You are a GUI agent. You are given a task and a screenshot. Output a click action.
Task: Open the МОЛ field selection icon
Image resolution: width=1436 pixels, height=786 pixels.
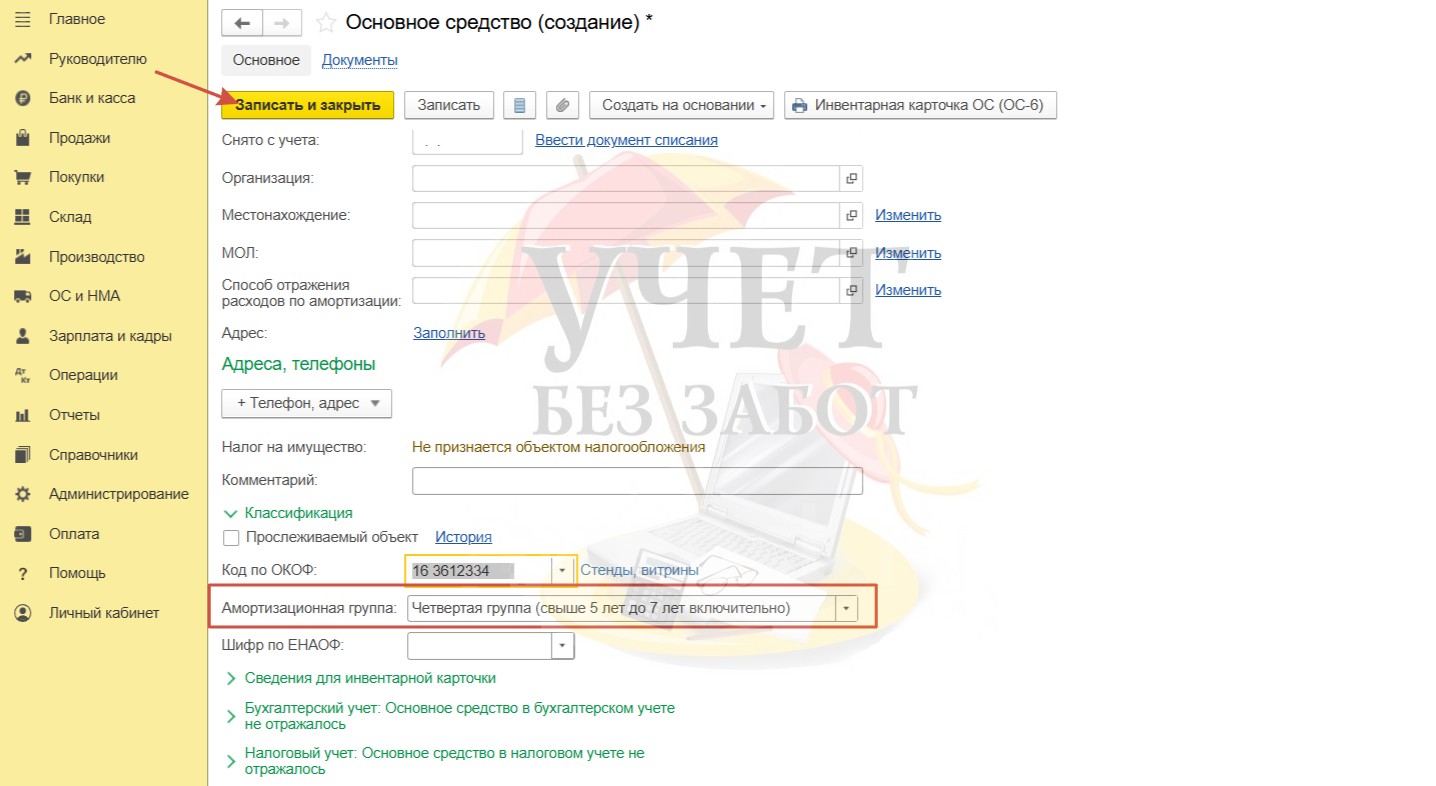(x=851, y=253)
